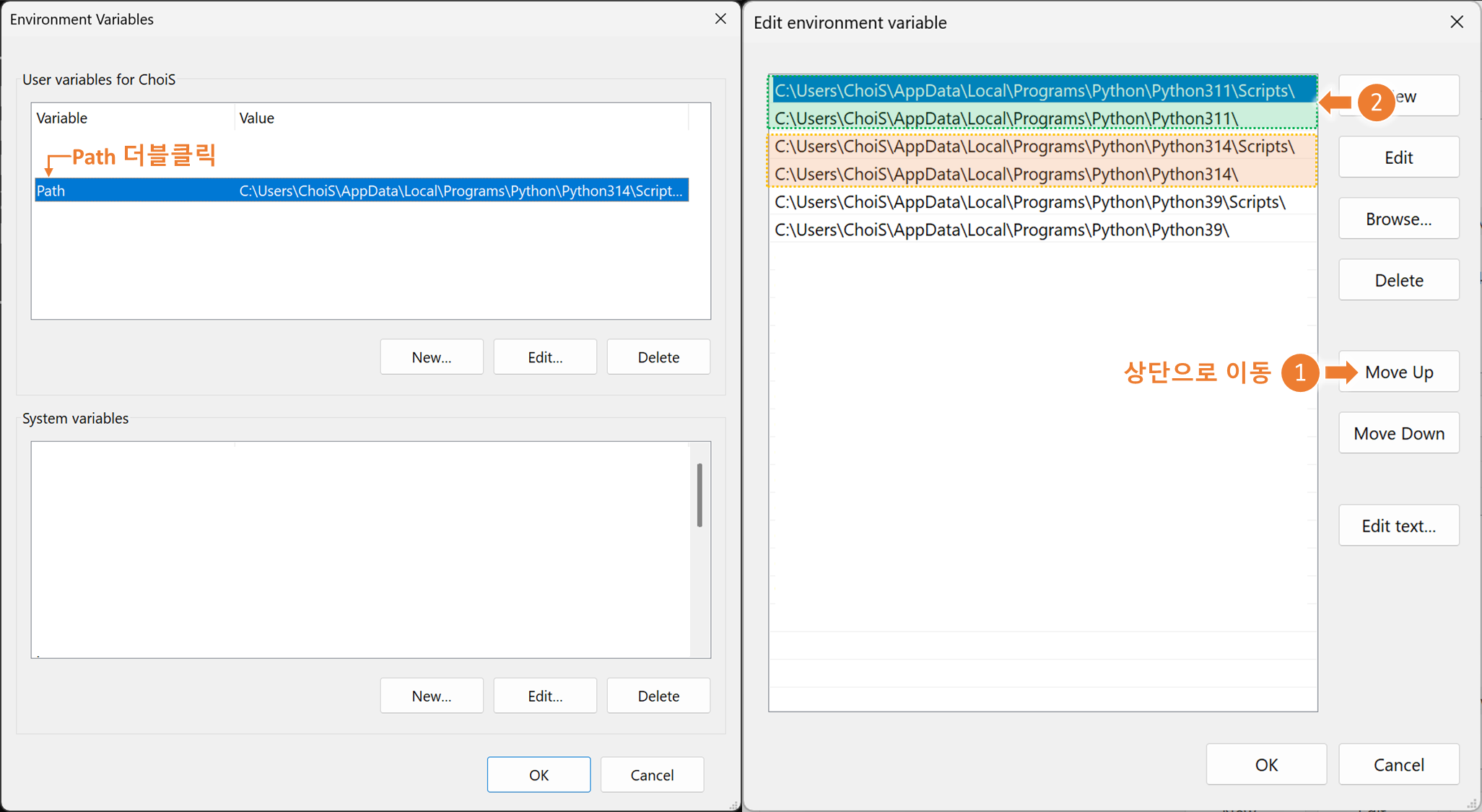Select Python311\Scripts path entry

pyautogui.click(x=1034, y=91)
